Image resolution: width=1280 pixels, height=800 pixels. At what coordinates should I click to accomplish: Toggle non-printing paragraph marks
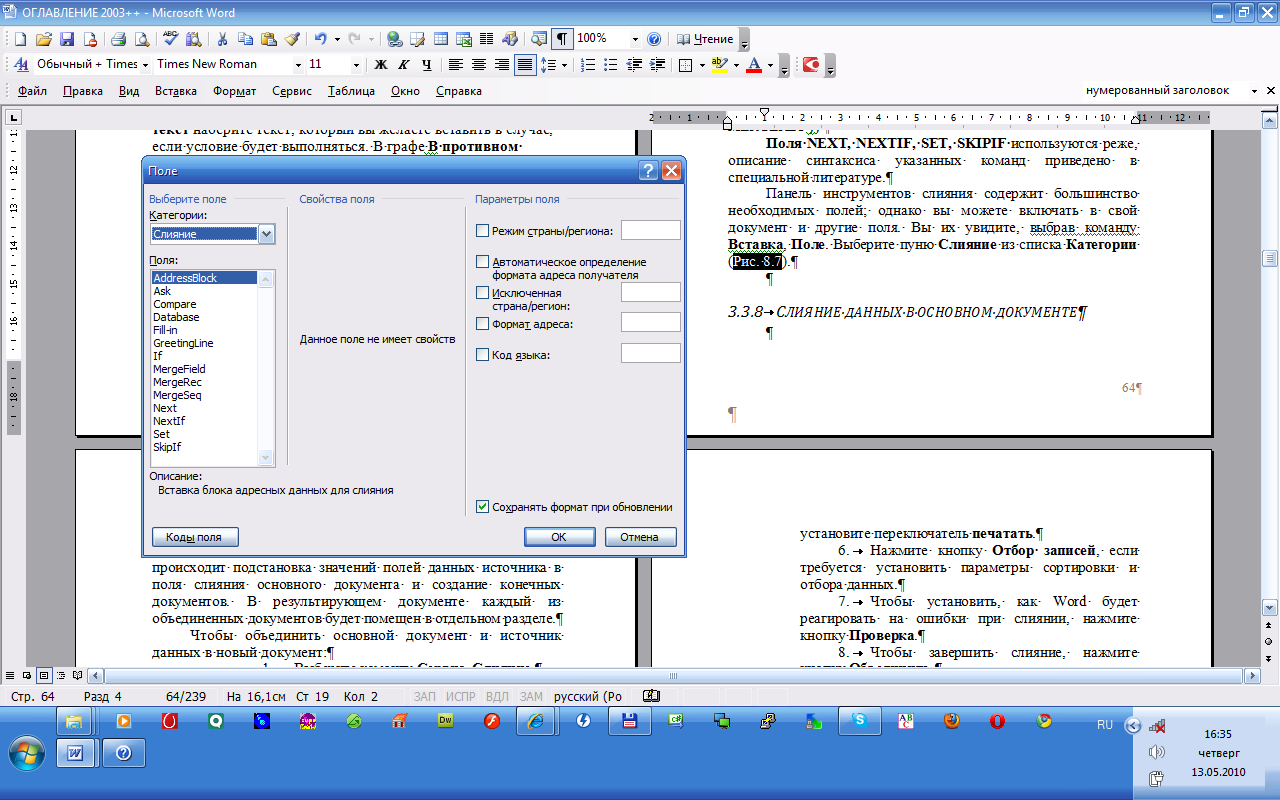(563, 39)
